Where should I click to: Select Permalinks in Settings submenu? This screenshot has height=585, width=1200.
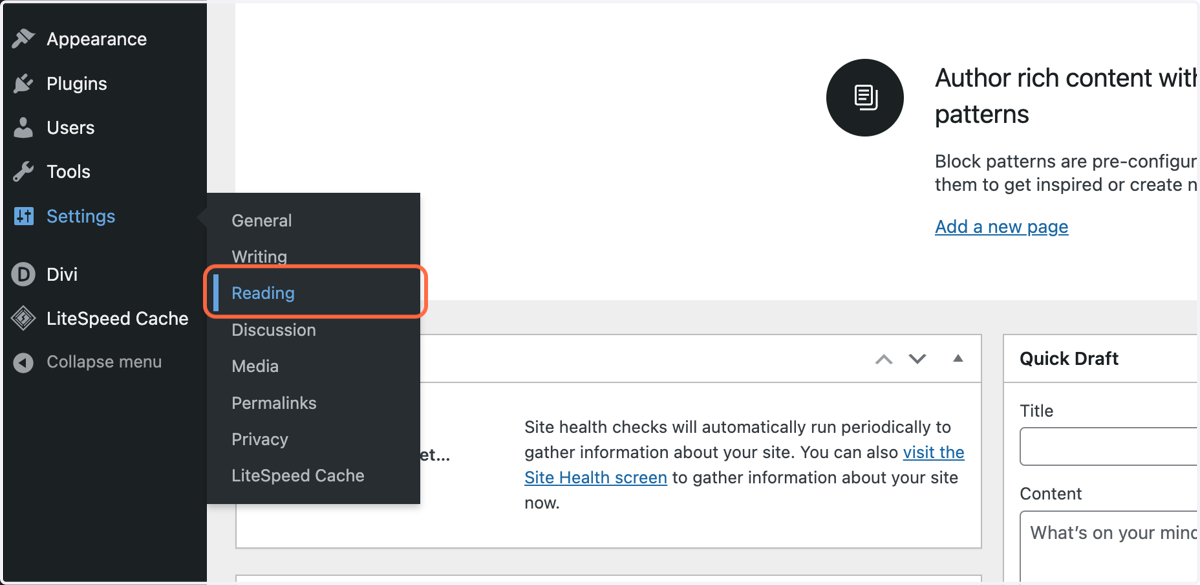coord(274,403)
